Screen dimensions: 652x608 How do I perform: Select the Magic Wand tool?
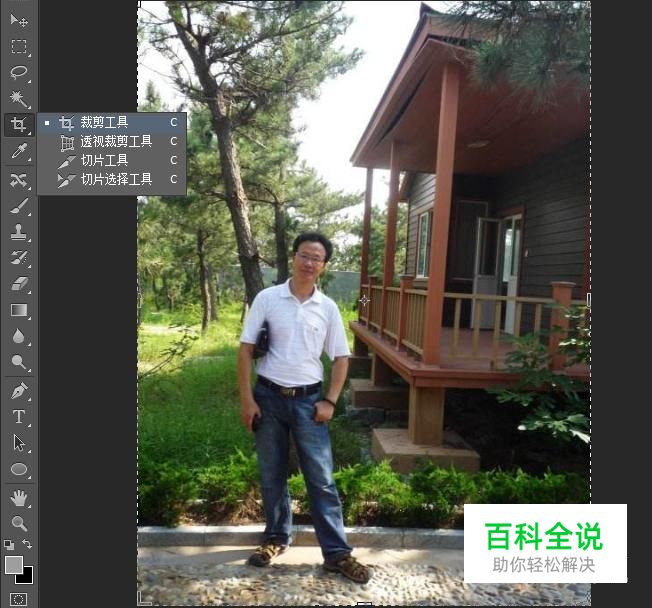tap(19, 98)
